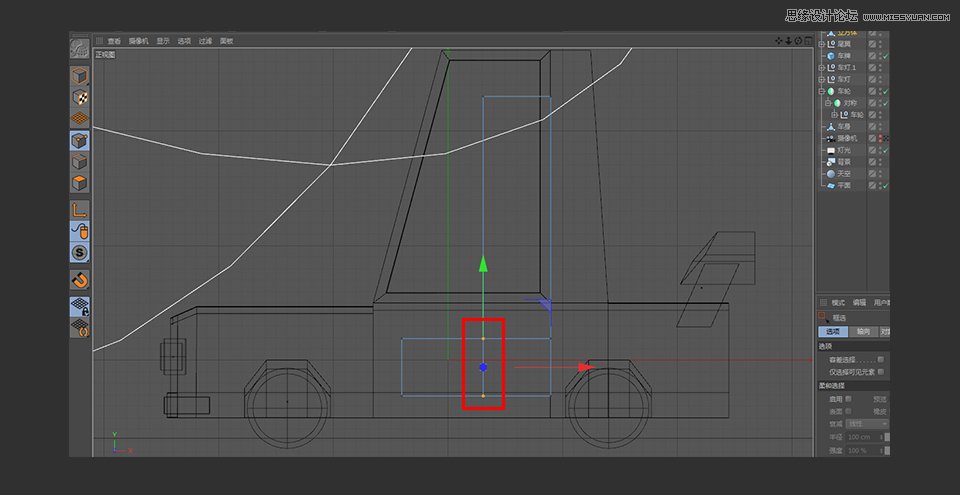Viewport: 960px width, 495px height.
Task: Select the 平面 object in tree
Action: point(844,186)
